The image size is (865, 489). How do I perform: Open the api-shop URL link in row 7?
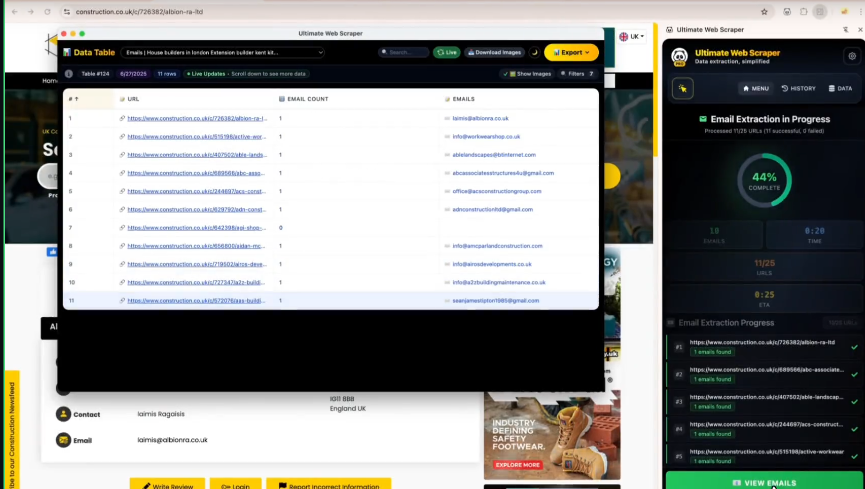[x=196, y=227]
